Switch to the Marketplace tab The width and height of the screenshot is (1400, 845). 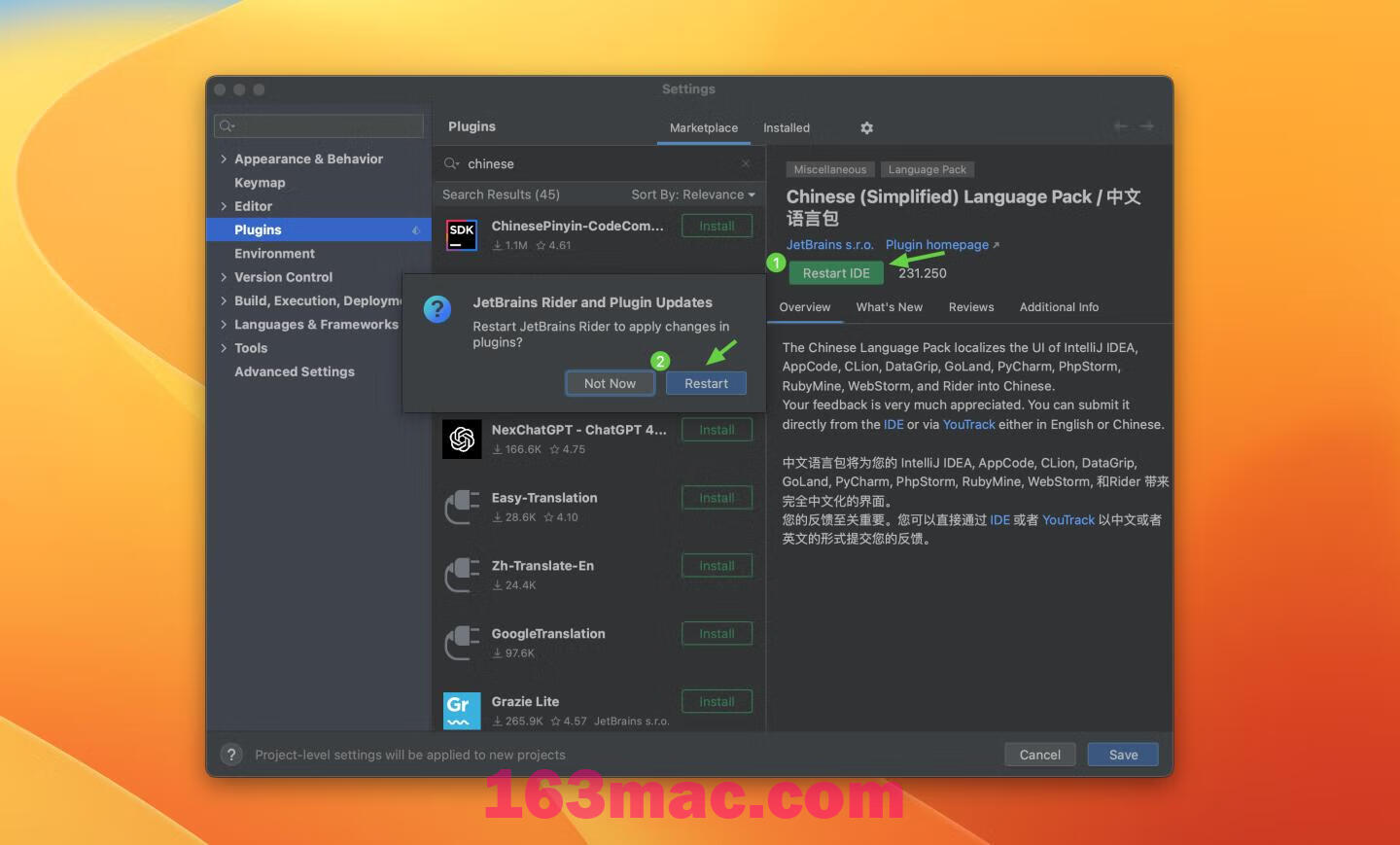[704, 127]
